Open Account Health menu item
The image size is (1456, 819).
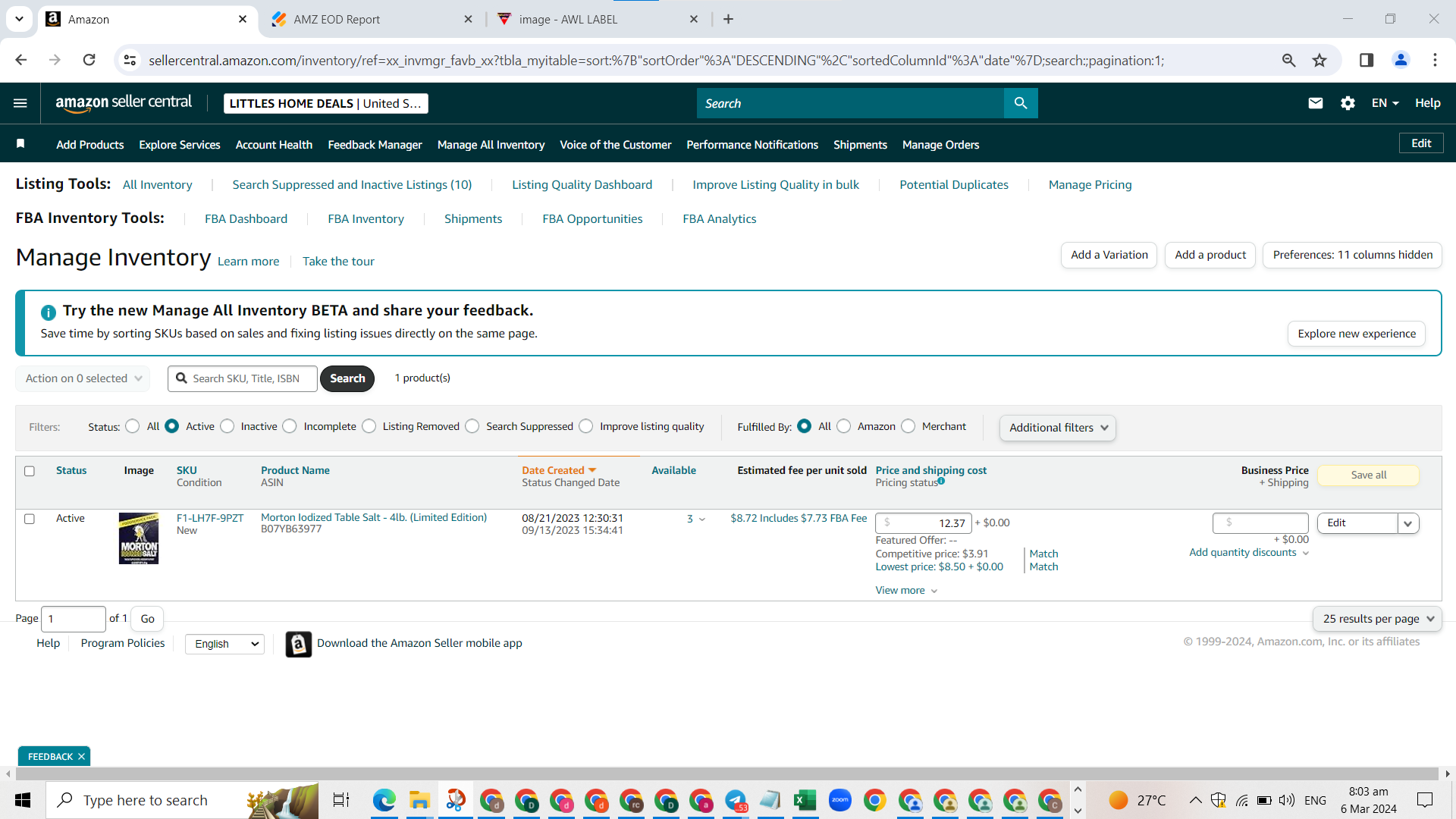tap(274, 145)
